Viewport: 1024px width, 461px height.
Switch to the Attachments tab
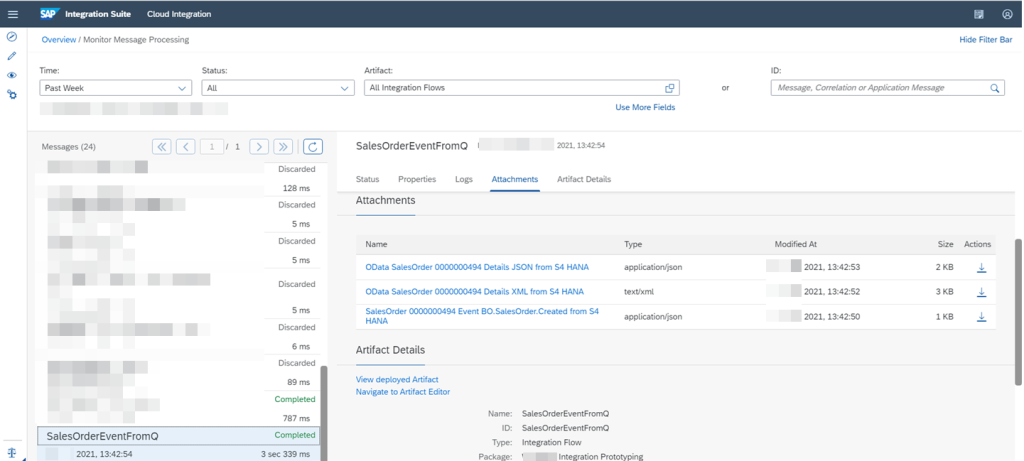pos(515,179)
